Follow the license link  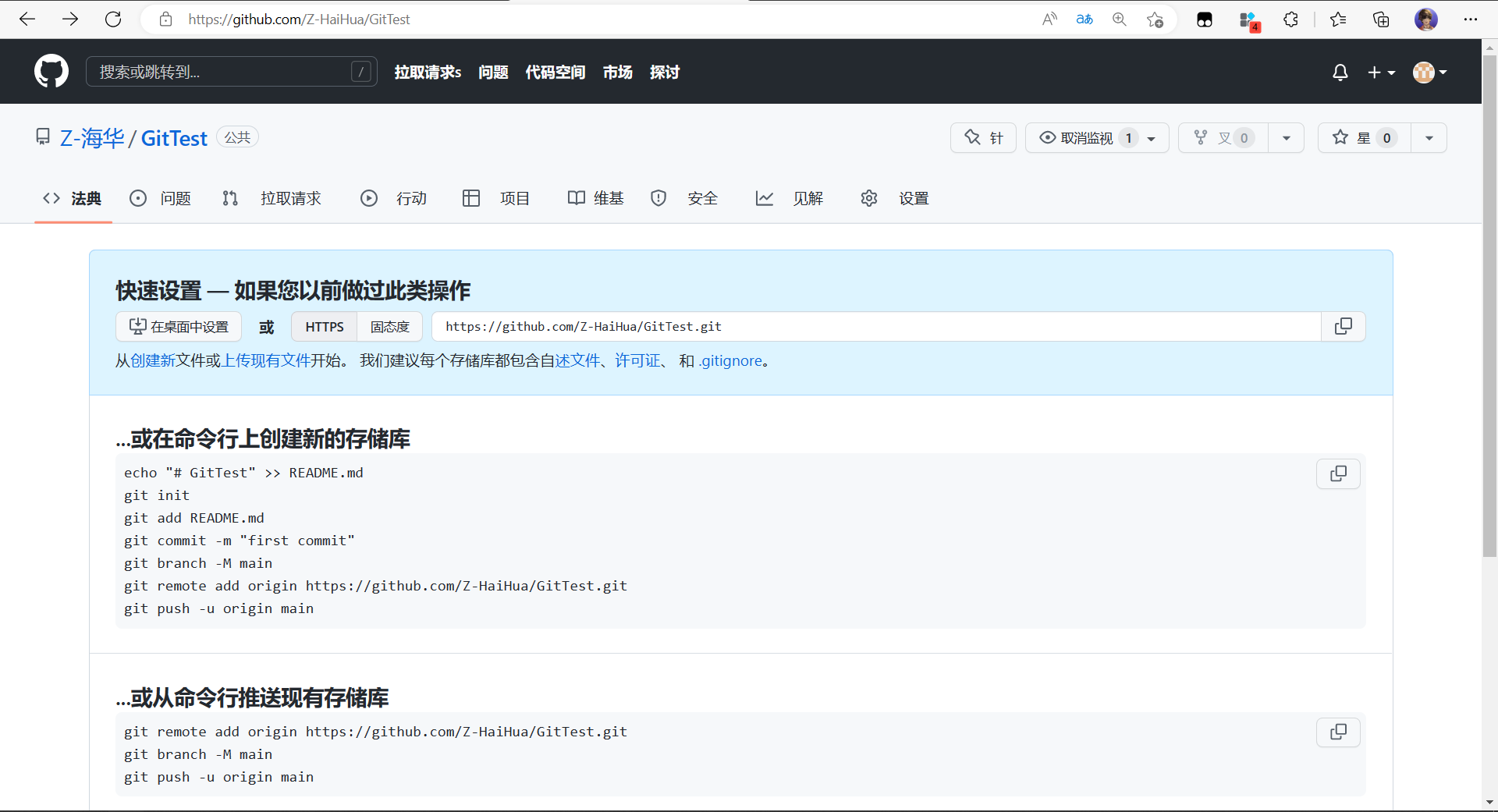click(x=637, y=360)
